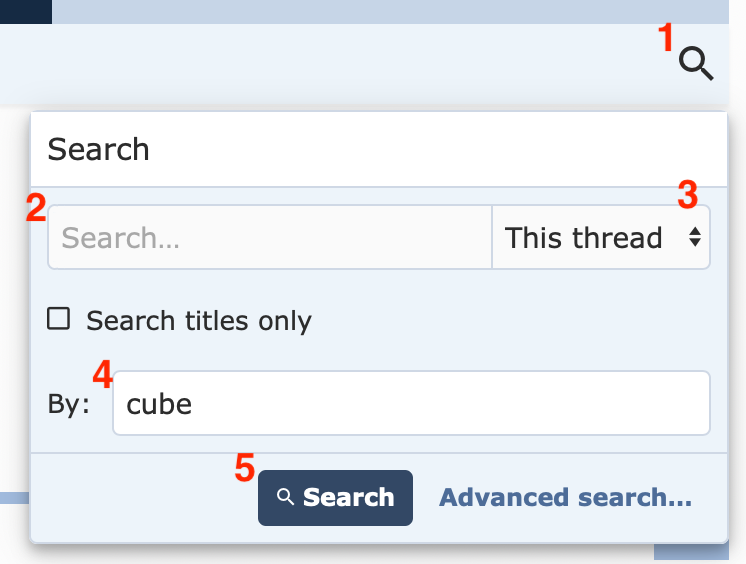Open the 'This thread' scope dropdown
Image resolution: width=746 pixels, height=564 pixels.
coord(600,238)
